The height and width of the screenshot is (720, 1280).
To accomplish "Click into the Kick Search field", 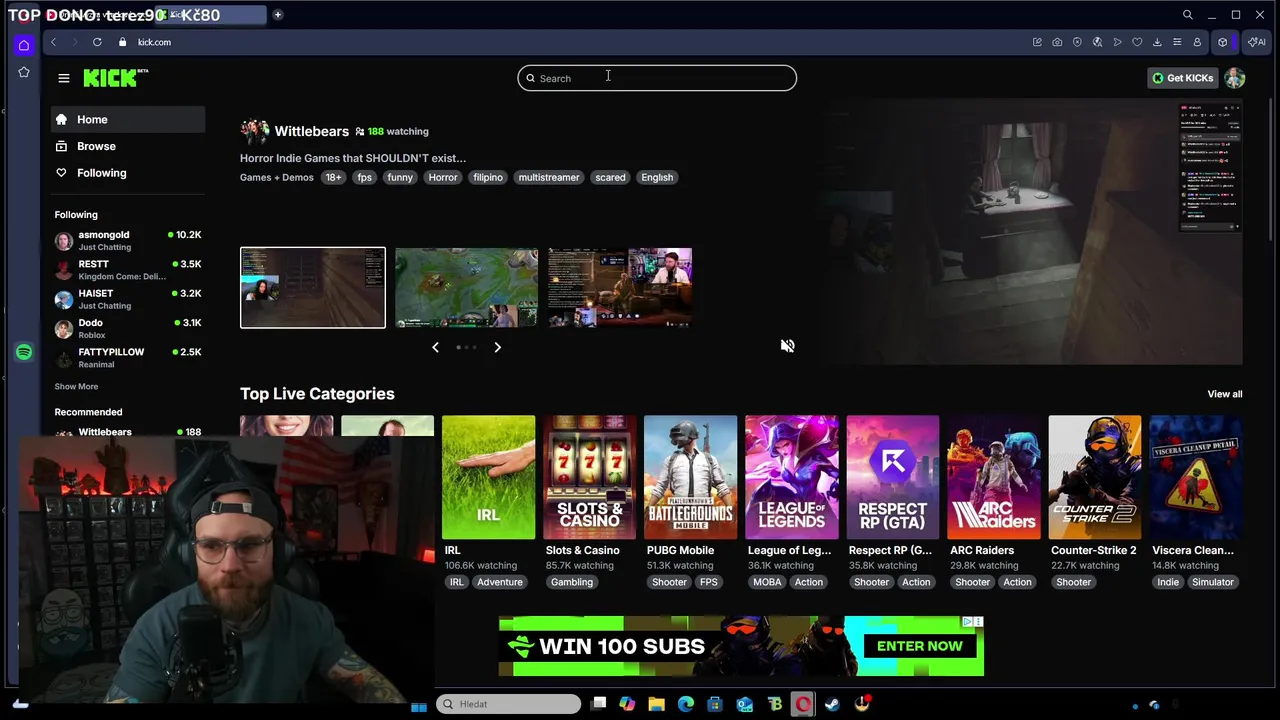I will 657,78.
